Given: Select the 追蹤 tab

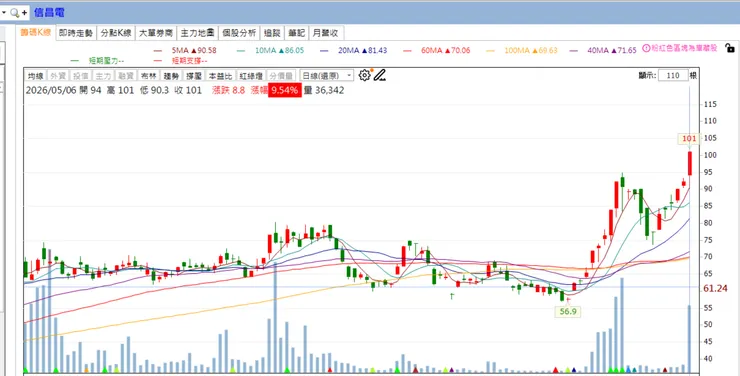Looking at the screenshot, I should (x=272, y=33).
